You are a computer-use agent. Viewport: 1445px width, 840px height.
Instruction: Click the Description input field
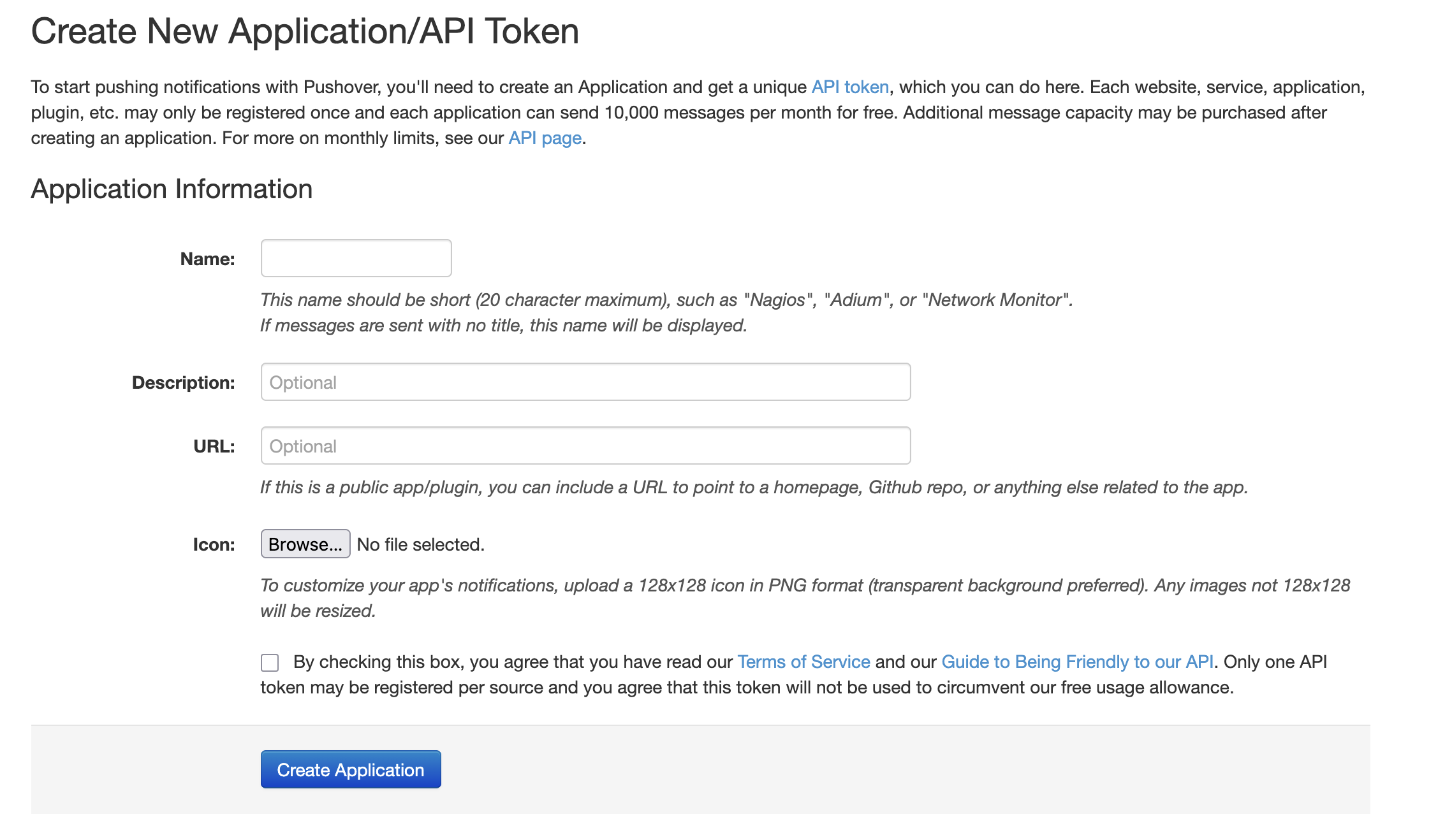pyautogui.click(x=584, y=381)
